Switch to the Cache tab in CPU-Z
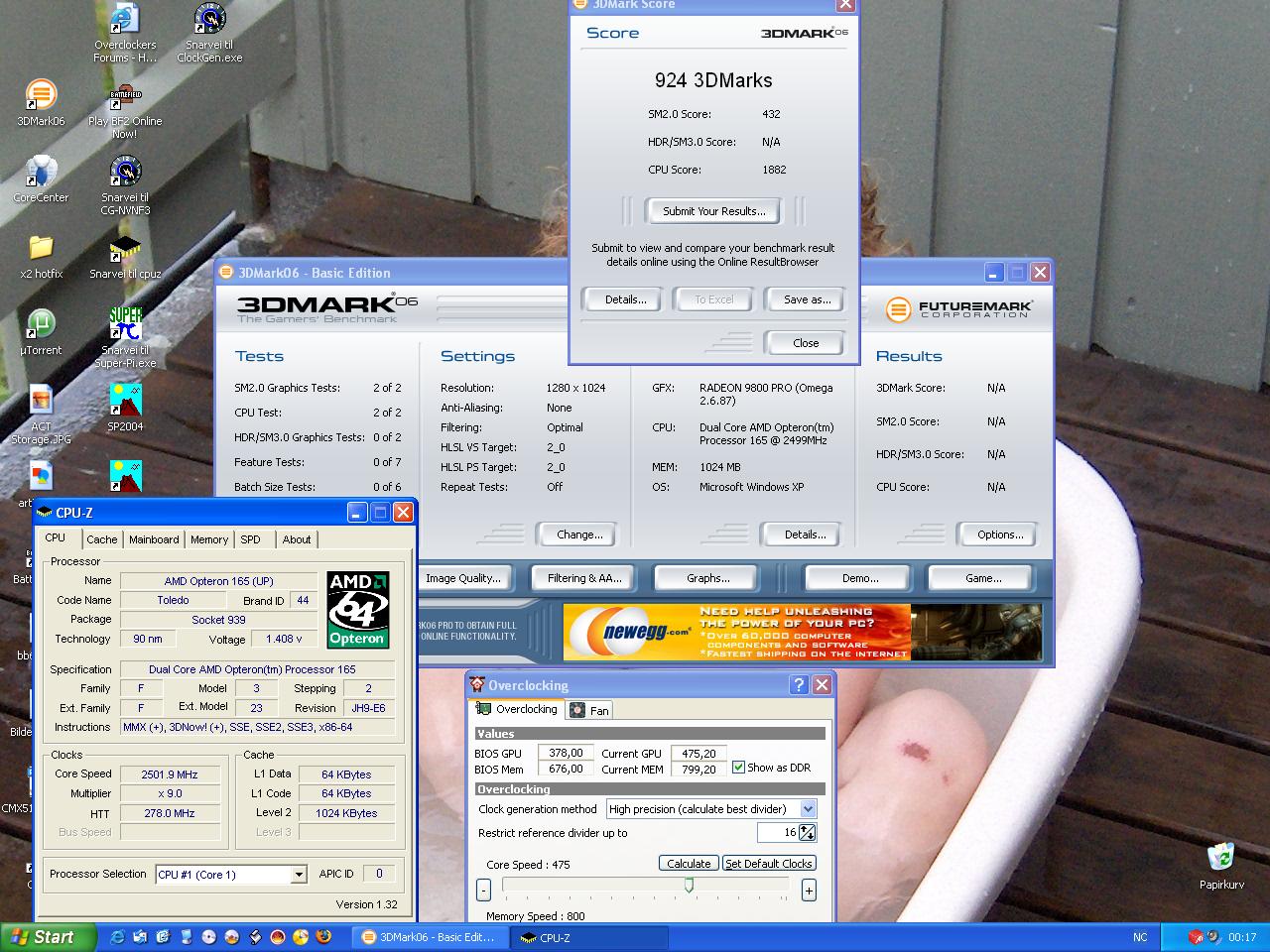The height and width of the screenshot is (952, 1270). coord(101,539)
